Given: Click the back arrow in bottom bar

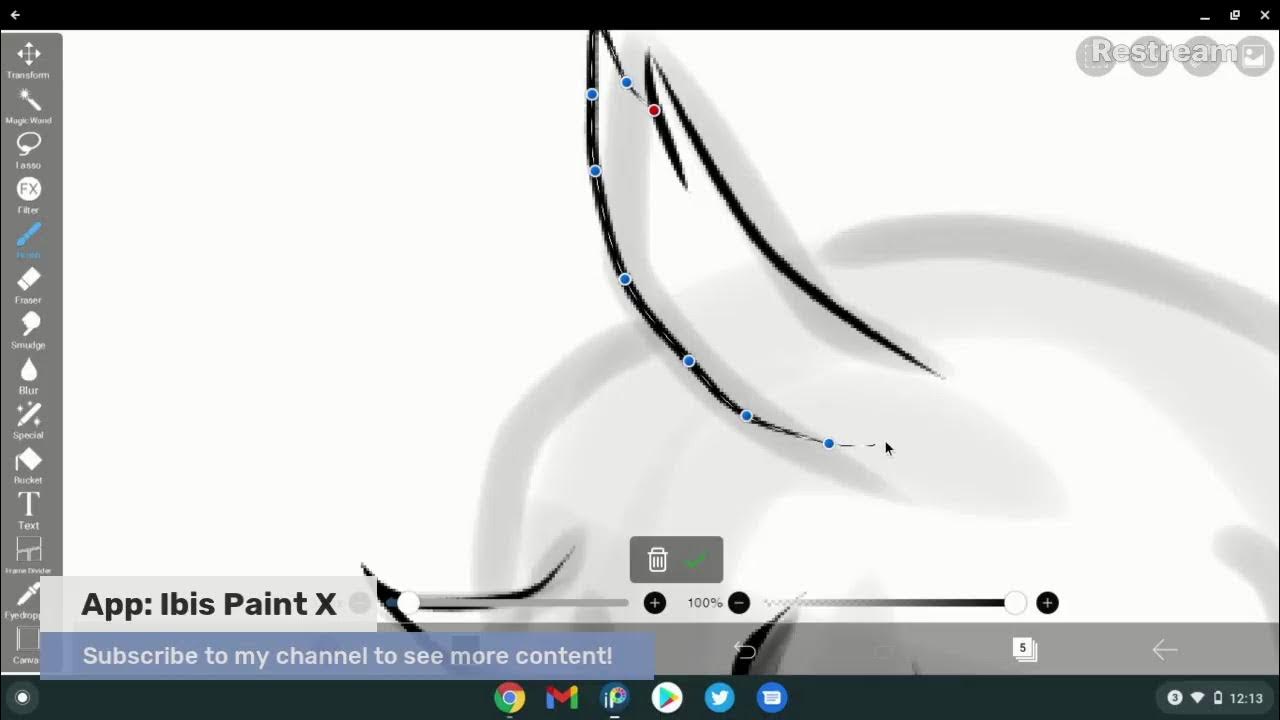Looking at the screenshot, I should tap(1165, 651).
